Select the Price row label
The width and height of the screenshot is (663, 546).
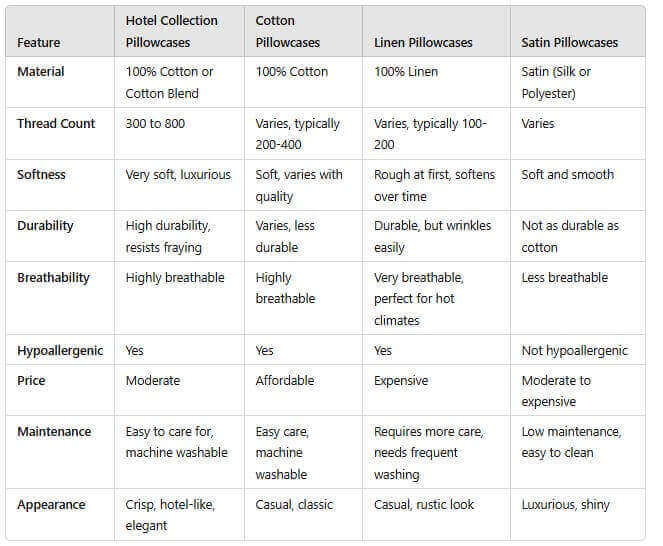31,380
